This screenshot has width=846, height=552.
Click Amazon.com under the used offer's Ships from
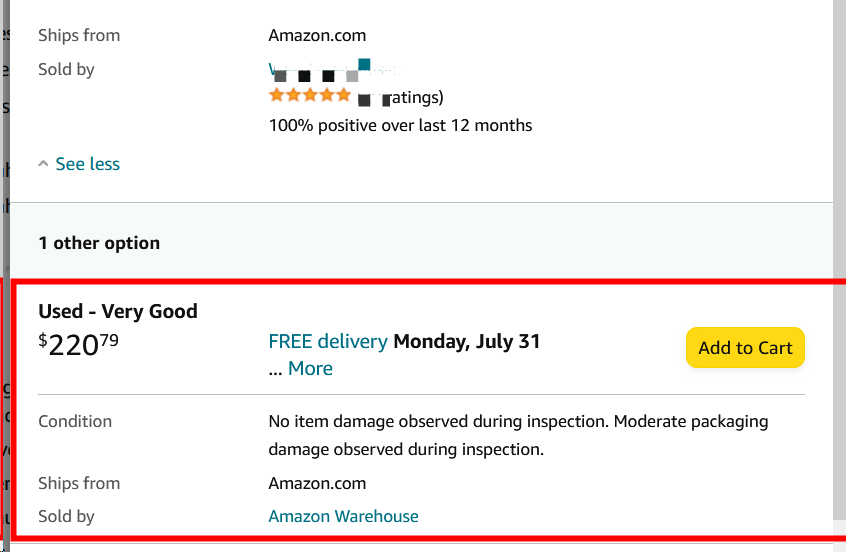tap(317, 483)
